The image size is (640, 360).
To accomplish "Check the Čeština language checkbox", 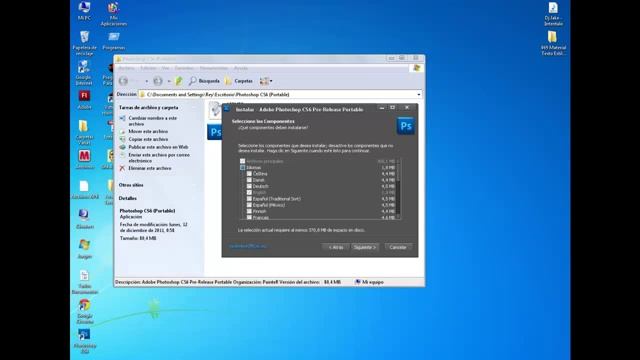I will tap(249, 173).
